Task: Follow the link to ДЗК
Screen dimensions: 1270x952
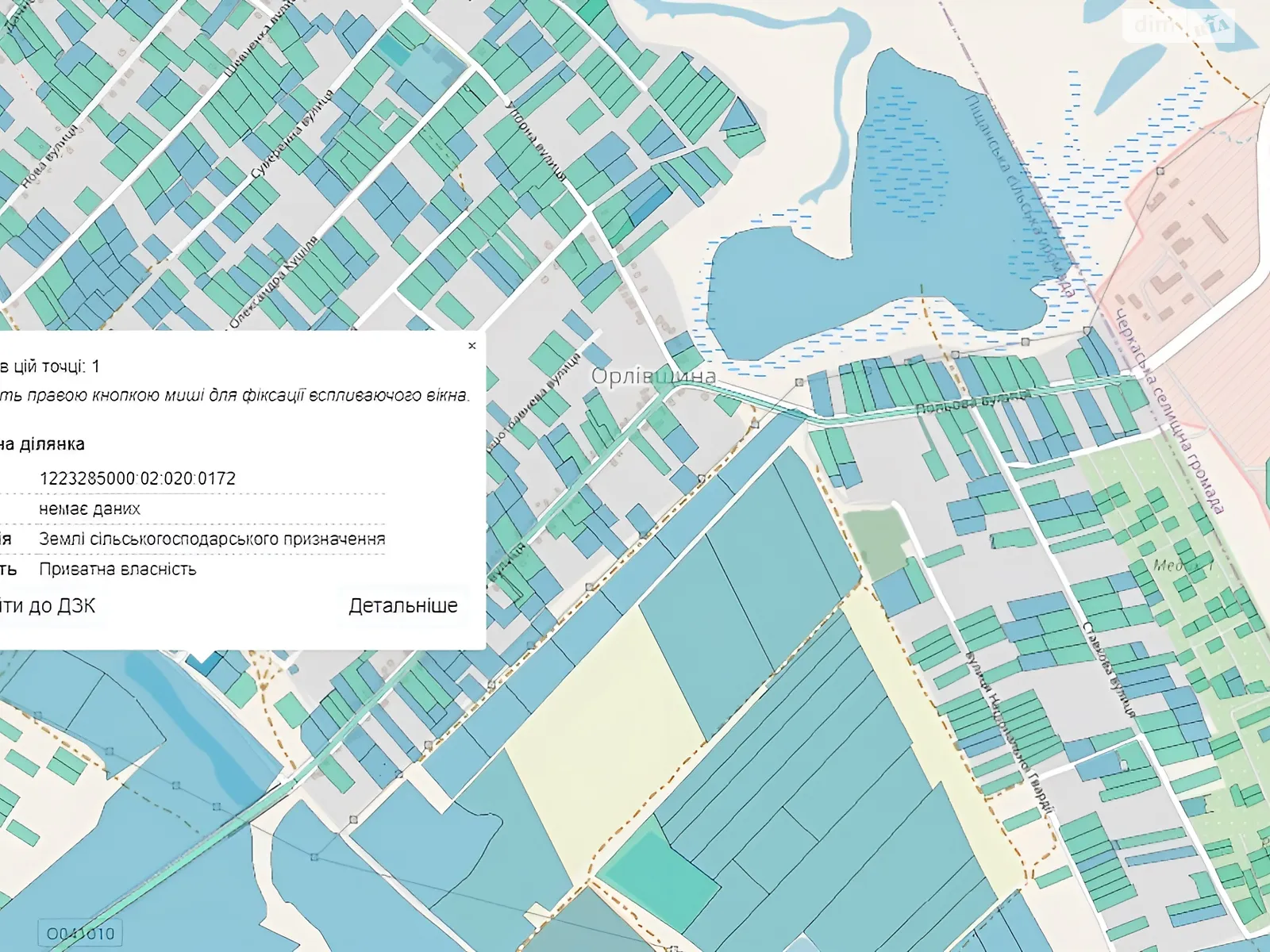Action: click(47, 606)
